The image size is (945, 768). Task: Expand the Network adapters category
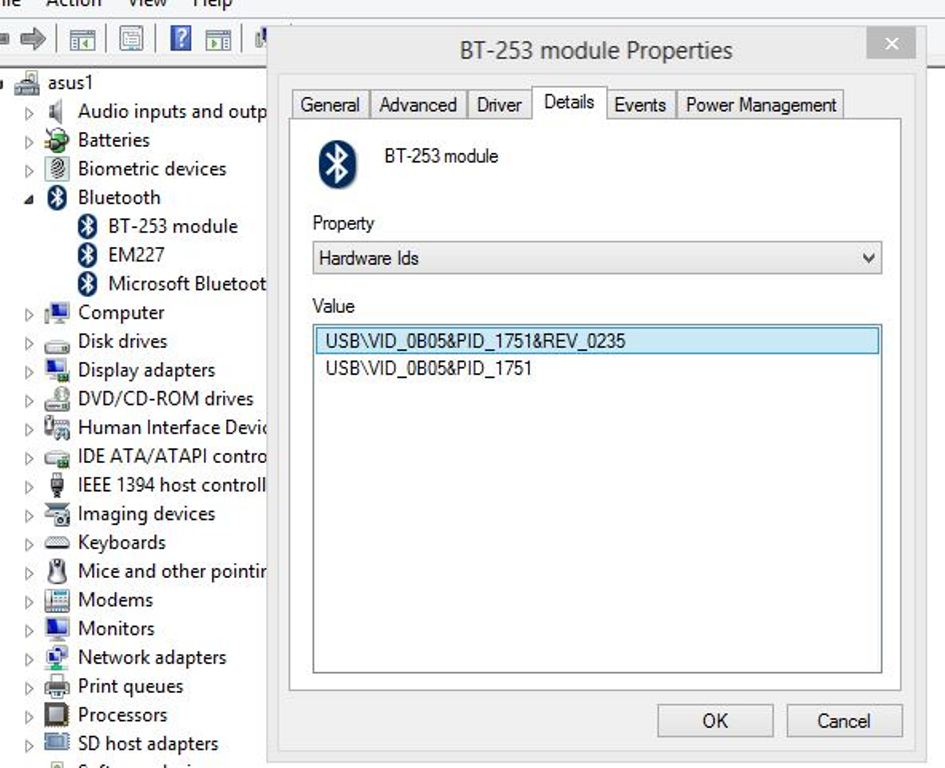[29, 658]
